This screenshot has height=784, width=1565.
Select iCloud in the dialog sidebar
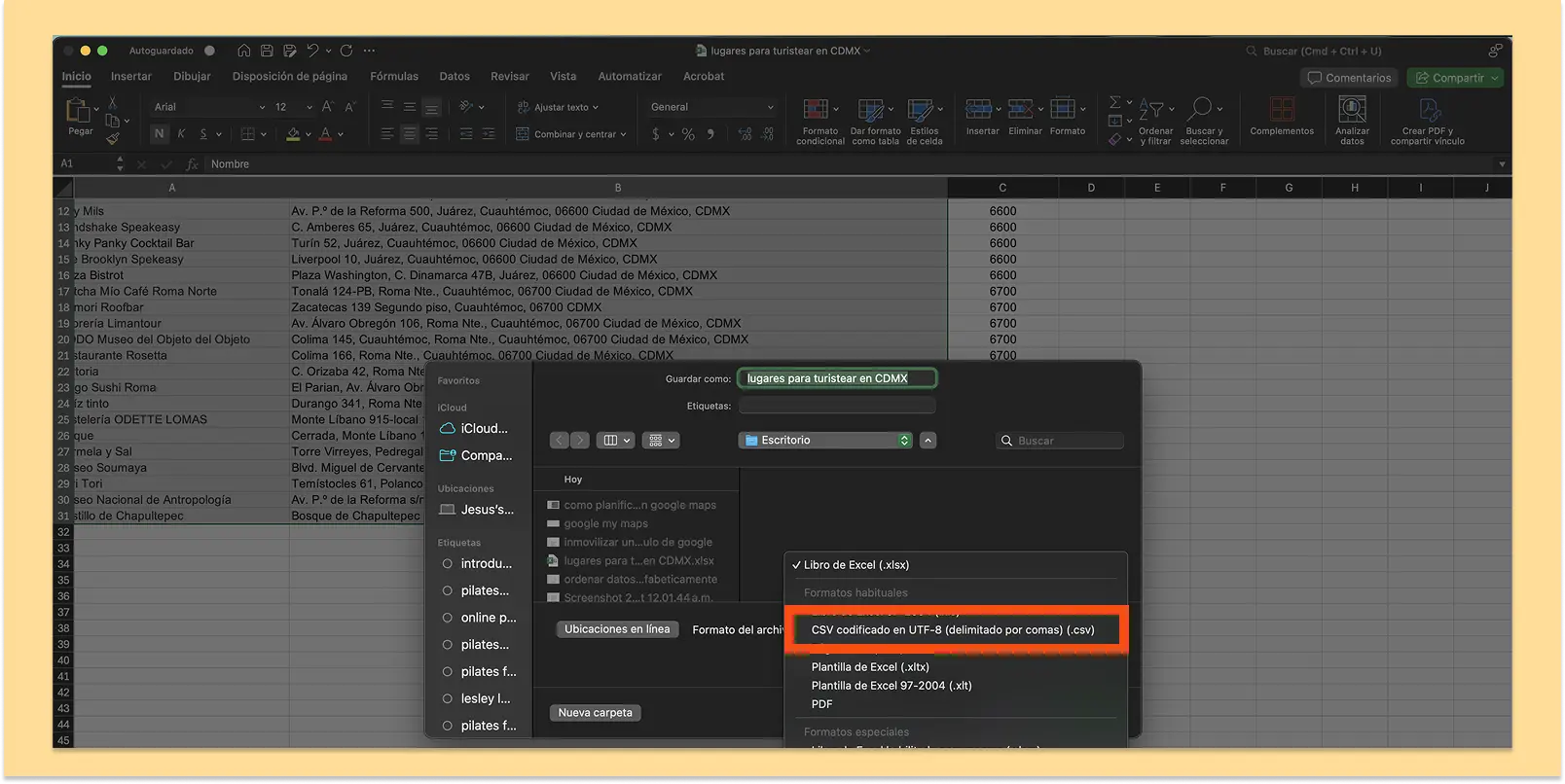click(475, 429)
